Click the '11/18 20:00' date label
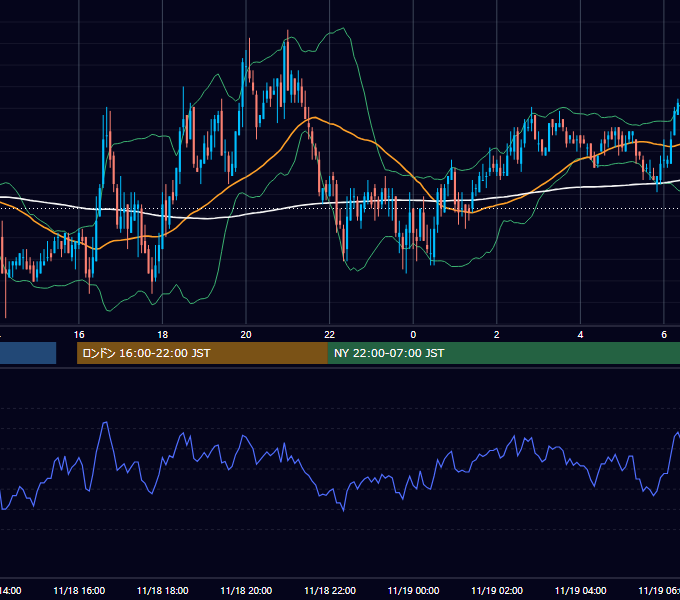Viewport: 680px width, 600px height. [x=246, y=590]
